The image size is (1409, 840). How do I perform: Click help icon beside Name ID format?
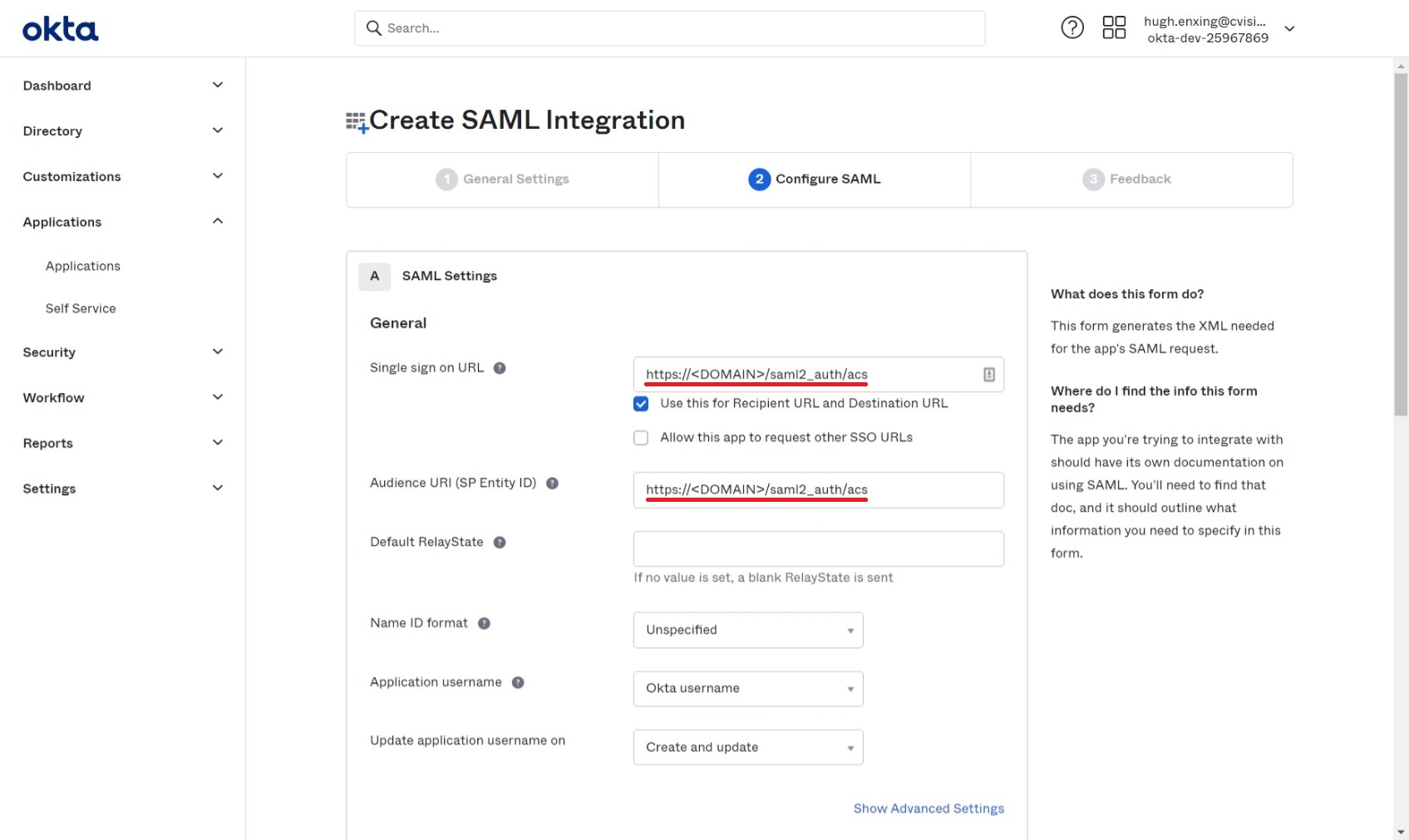(484, 623)
